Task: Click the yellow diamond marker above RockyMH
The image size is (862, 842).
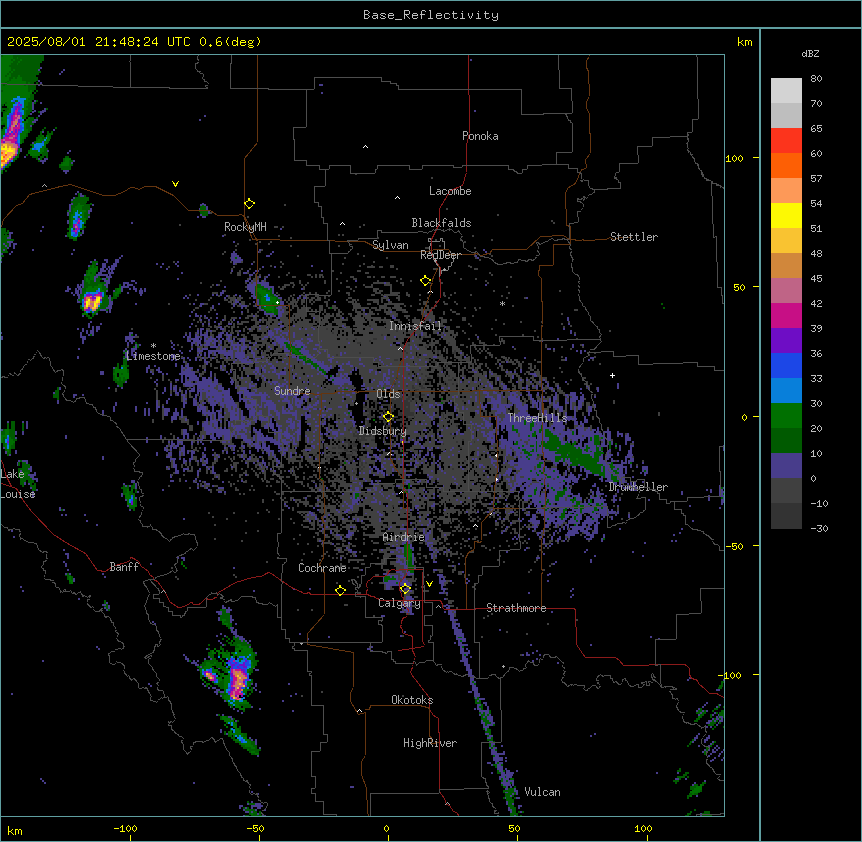Action: 250,204
